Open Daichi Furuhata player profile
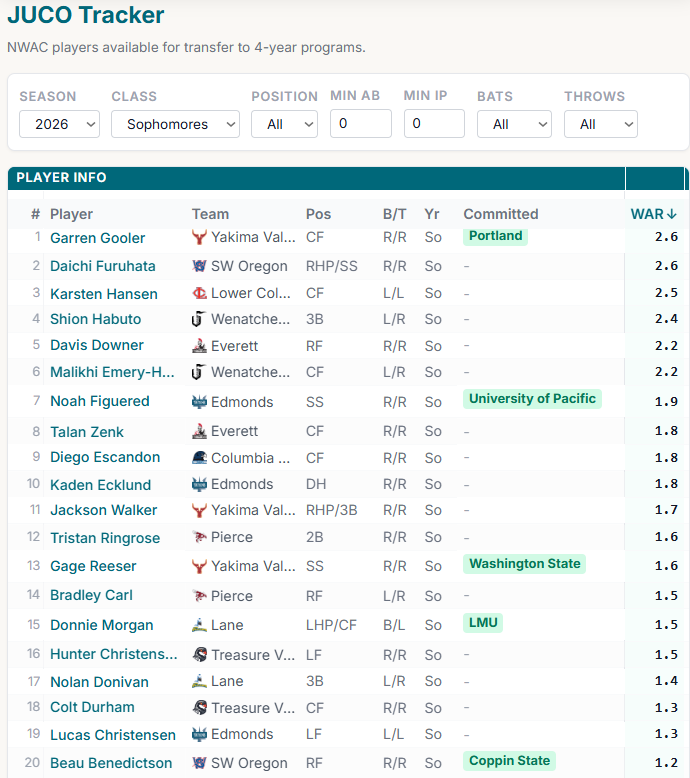This screenshot has height=778, width=690. point(103,266)
